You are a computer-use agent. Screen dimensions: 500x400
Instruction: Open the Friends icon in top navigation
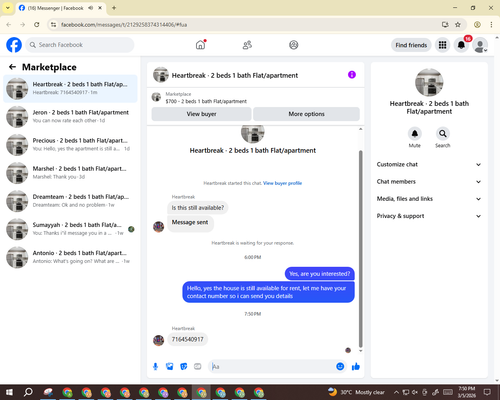247,45
